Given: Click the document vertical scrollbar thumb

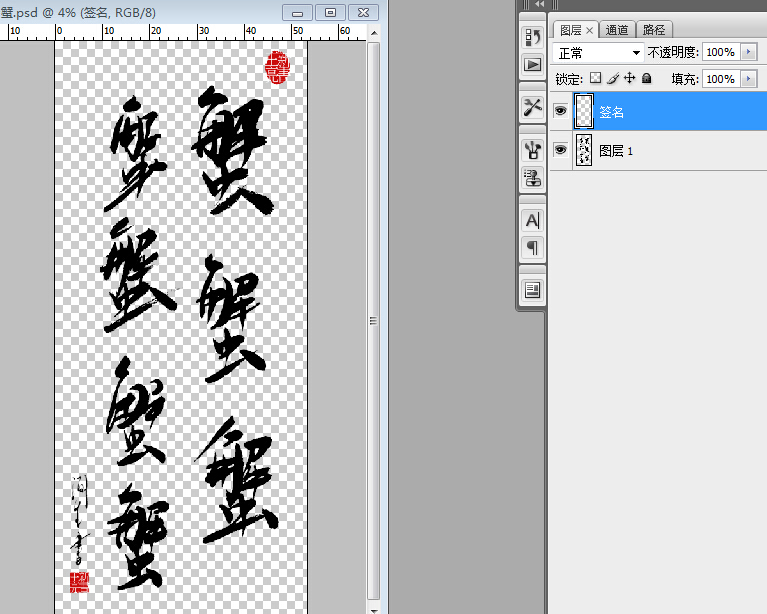Looking at the screenshot, I should (x=374, y=320).
